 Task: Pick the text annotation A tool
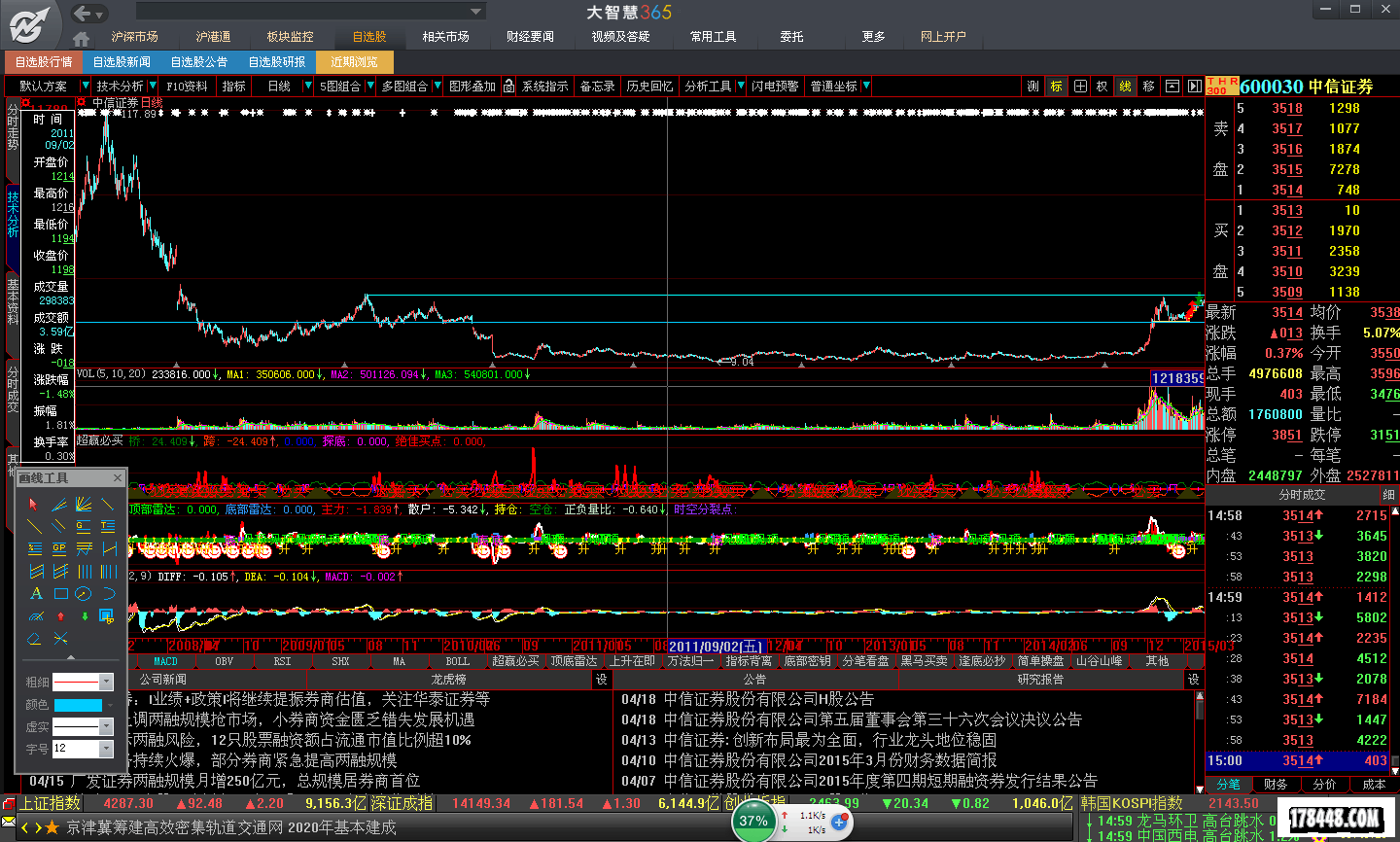tap(36, 593)
